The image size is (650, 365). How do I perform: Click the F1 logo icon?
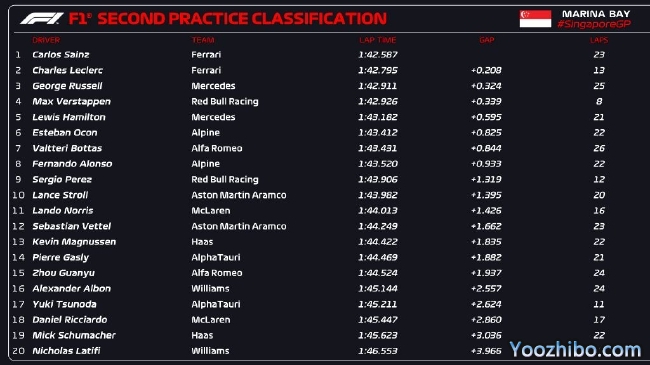[42, 19]
